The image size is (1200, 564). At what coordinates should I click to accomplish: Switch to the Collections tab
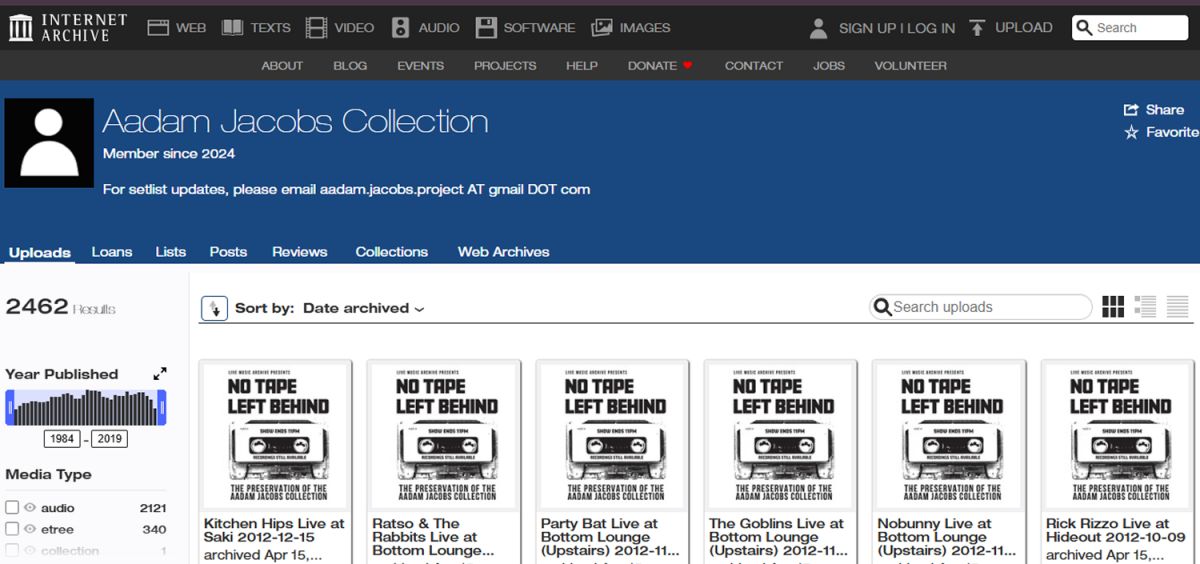391,252
